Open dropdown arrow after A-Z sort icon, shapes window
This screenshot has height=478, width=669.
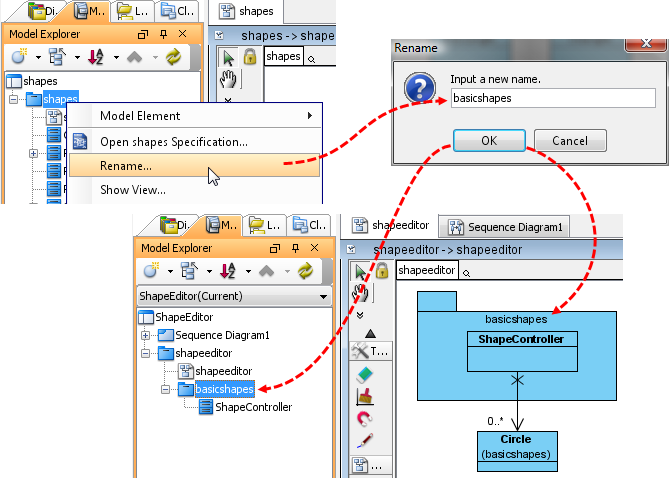[116, 57]
